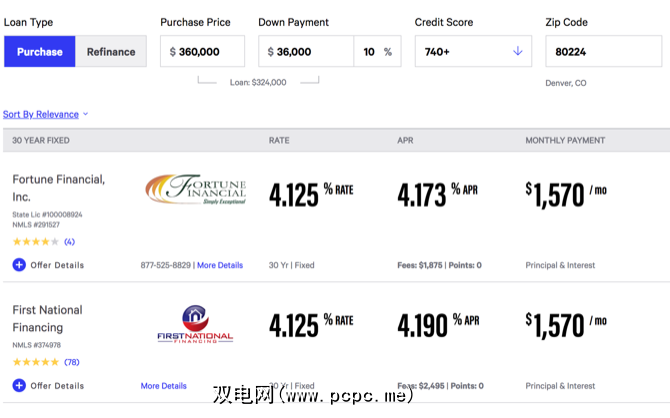Click First National's Principal & Interest label
670x418 pixels.
click(560, 386)
